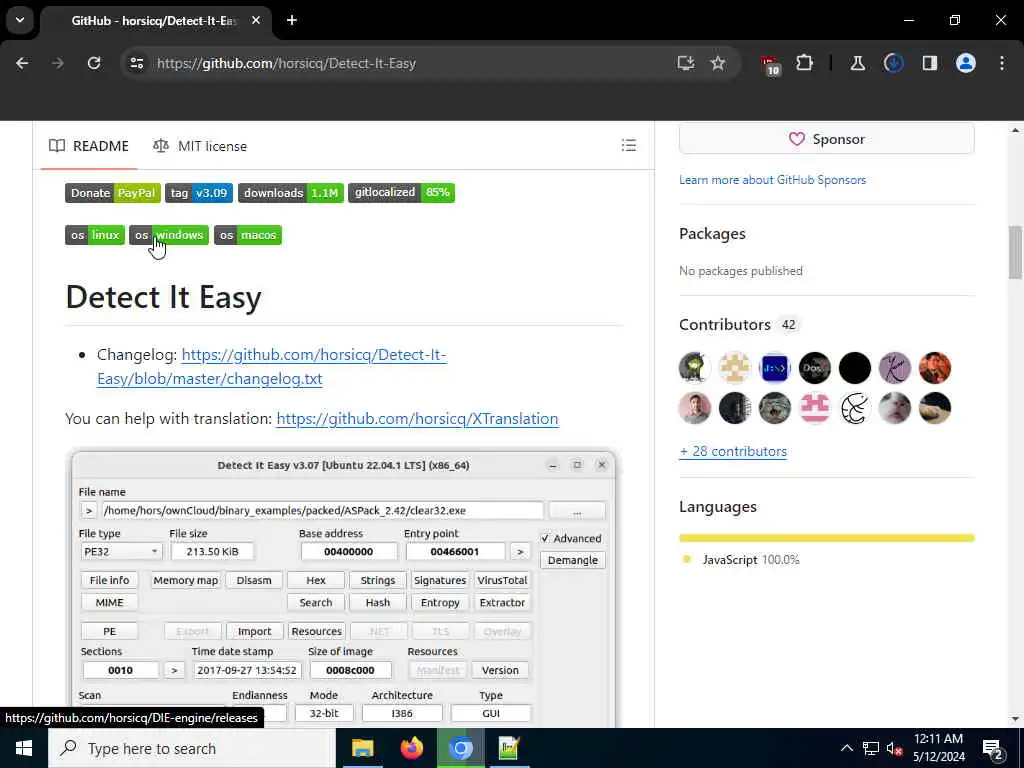Open the changelog.txt link
The height and width of the screenshot is (768, 1024).
272,366
